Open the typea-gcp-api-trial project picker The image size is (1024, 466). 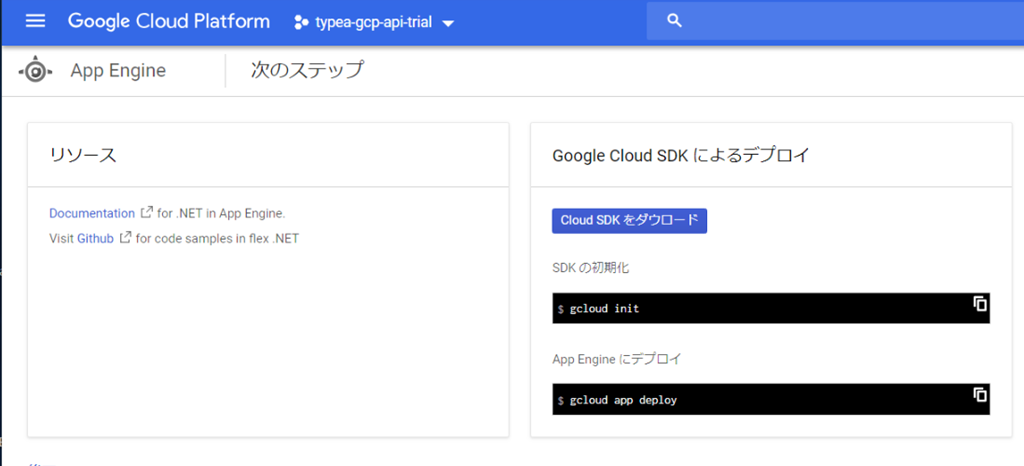[x=373, y=22]
